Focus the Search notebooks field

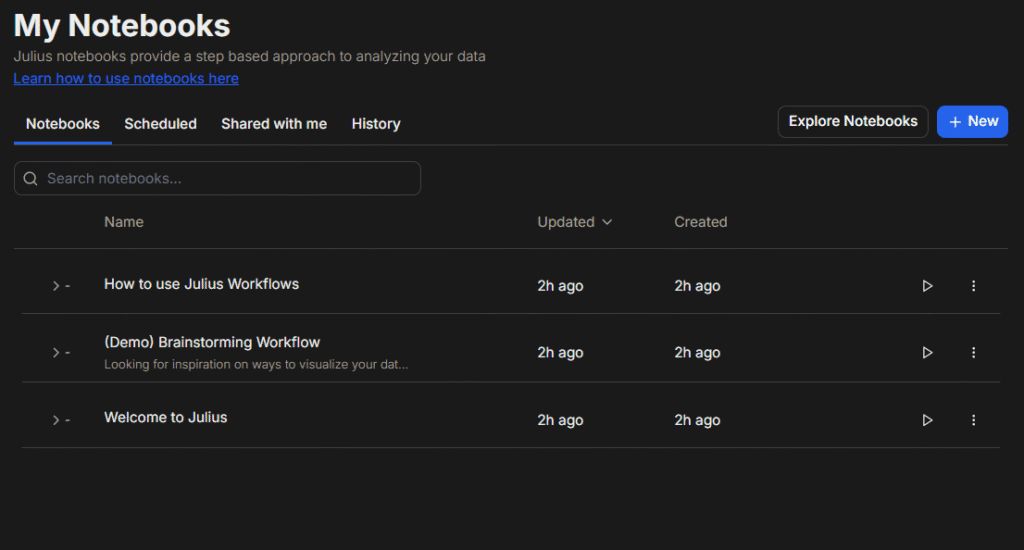217,178
